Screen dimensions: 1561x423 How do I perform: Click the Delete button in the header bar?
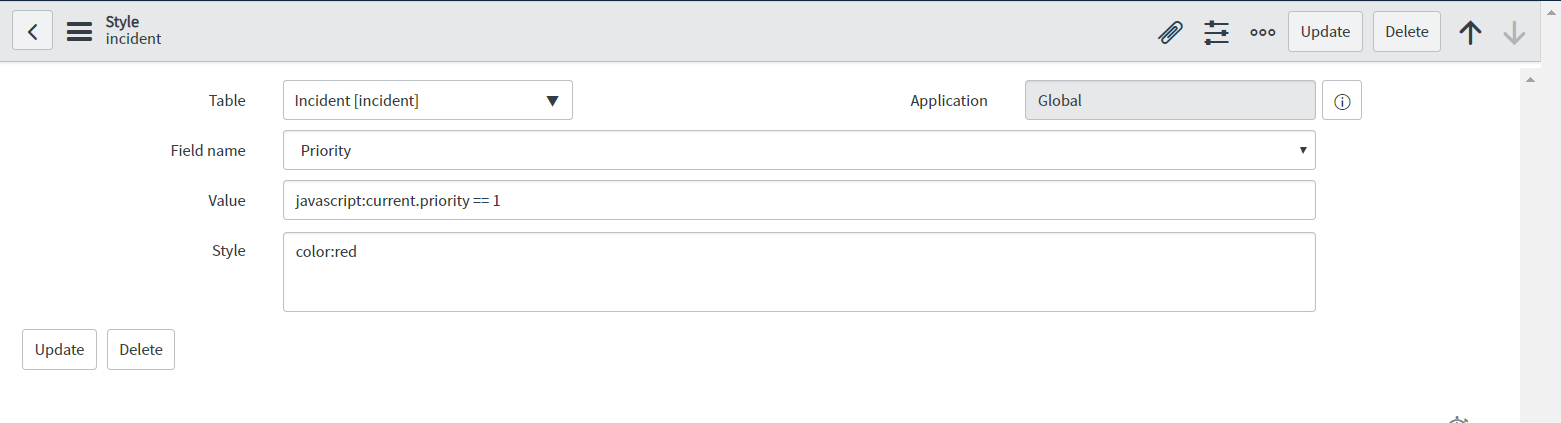click(x=1407, y=32)
